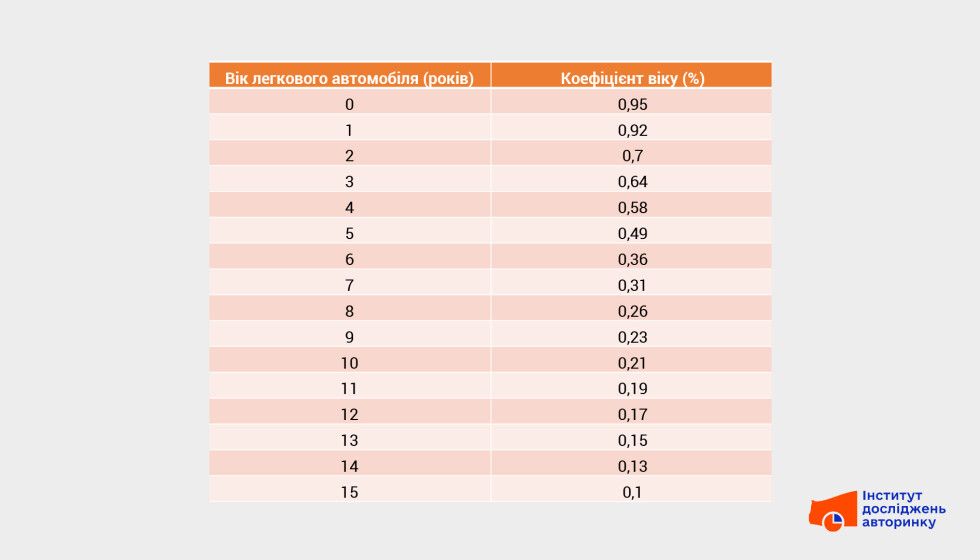The image size is (980, 560).
Task: Select the age cell showing 14
Action: coord(349,467)
